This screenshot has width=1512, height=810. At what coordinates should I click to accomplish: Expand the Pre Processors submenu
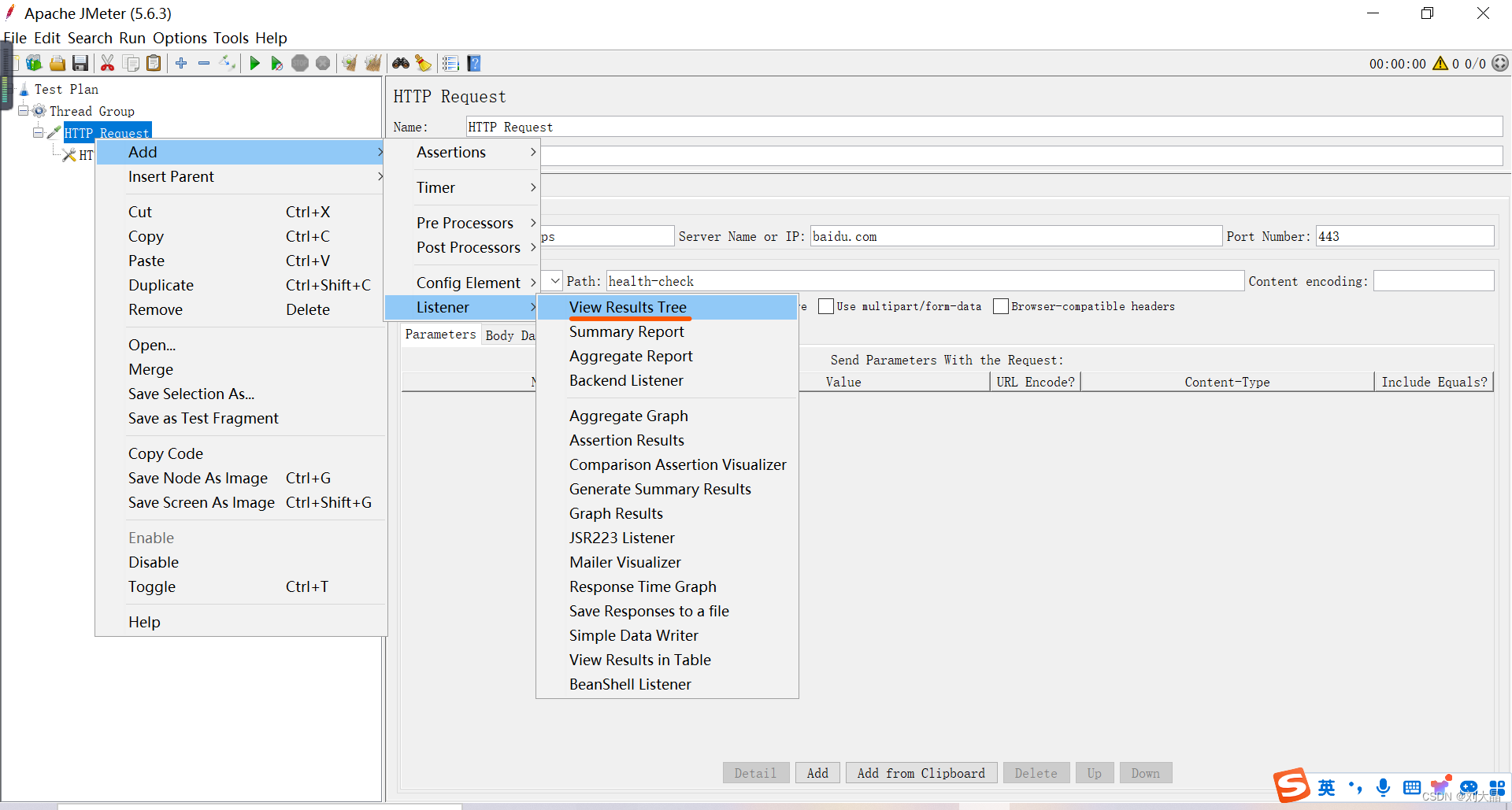pos(462,223)
